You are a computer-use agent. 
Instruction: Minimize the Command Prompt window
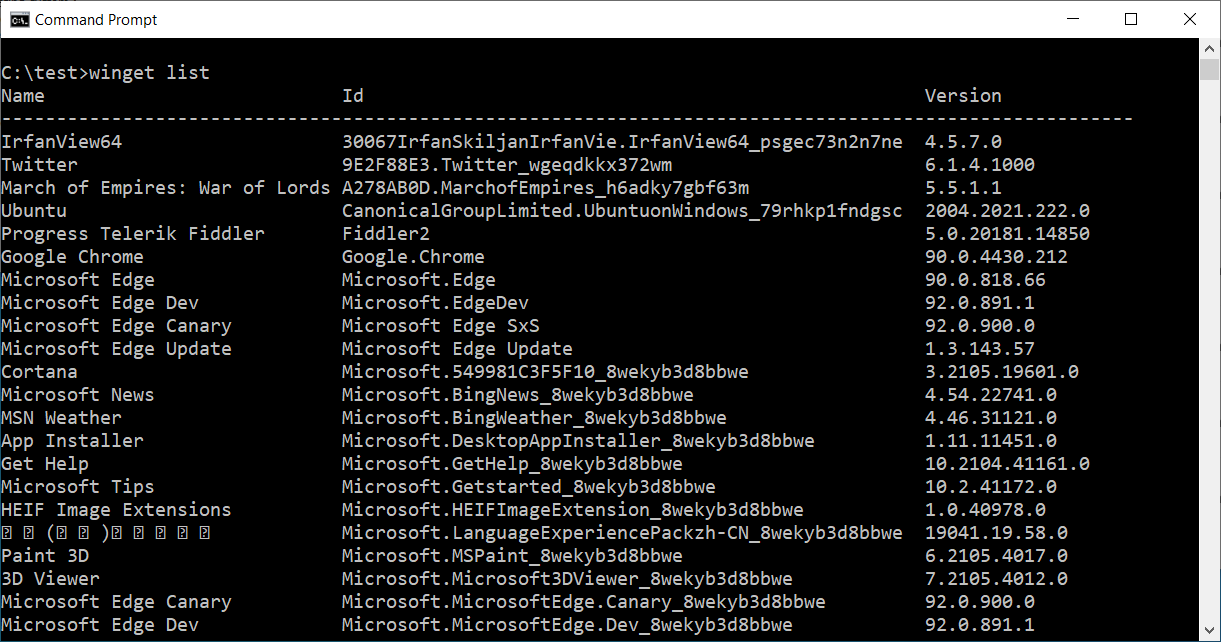1072,18
